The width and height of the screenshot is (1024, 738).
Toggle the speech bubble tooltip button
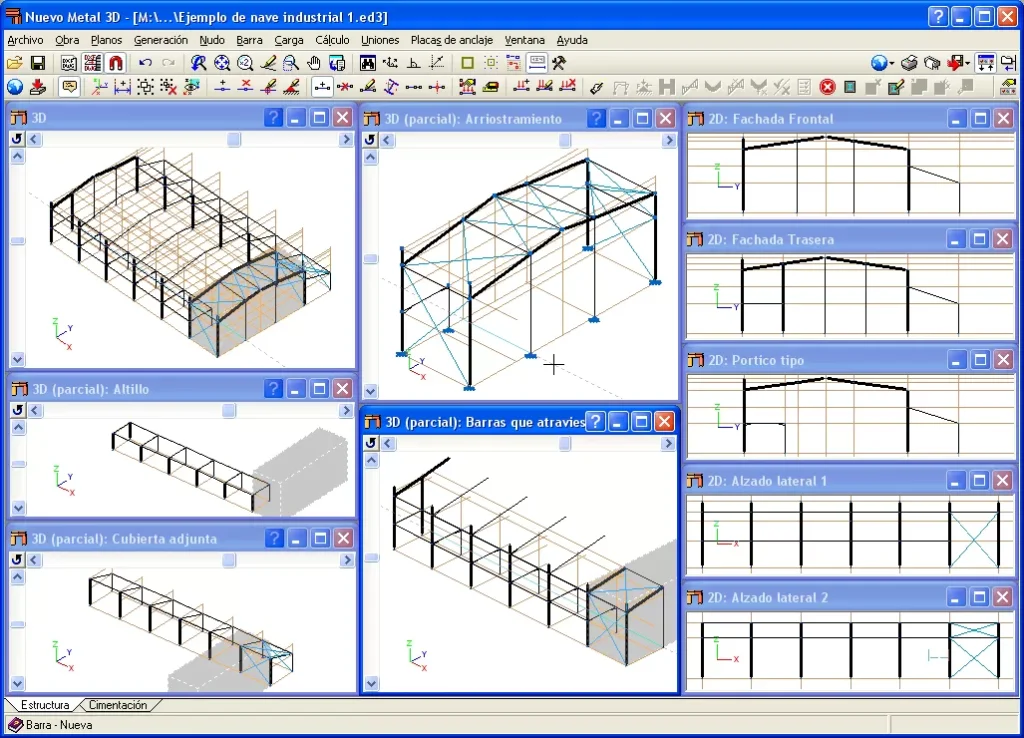(69, 87)
